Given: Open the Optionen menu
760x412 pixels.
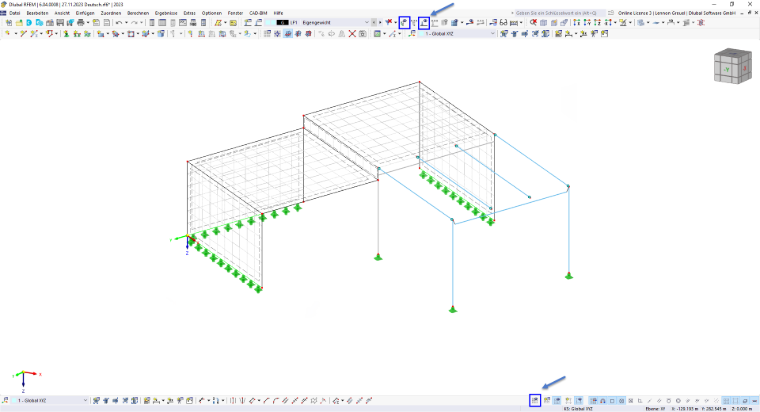Looking at the screenshot, I should pos(211,13).
